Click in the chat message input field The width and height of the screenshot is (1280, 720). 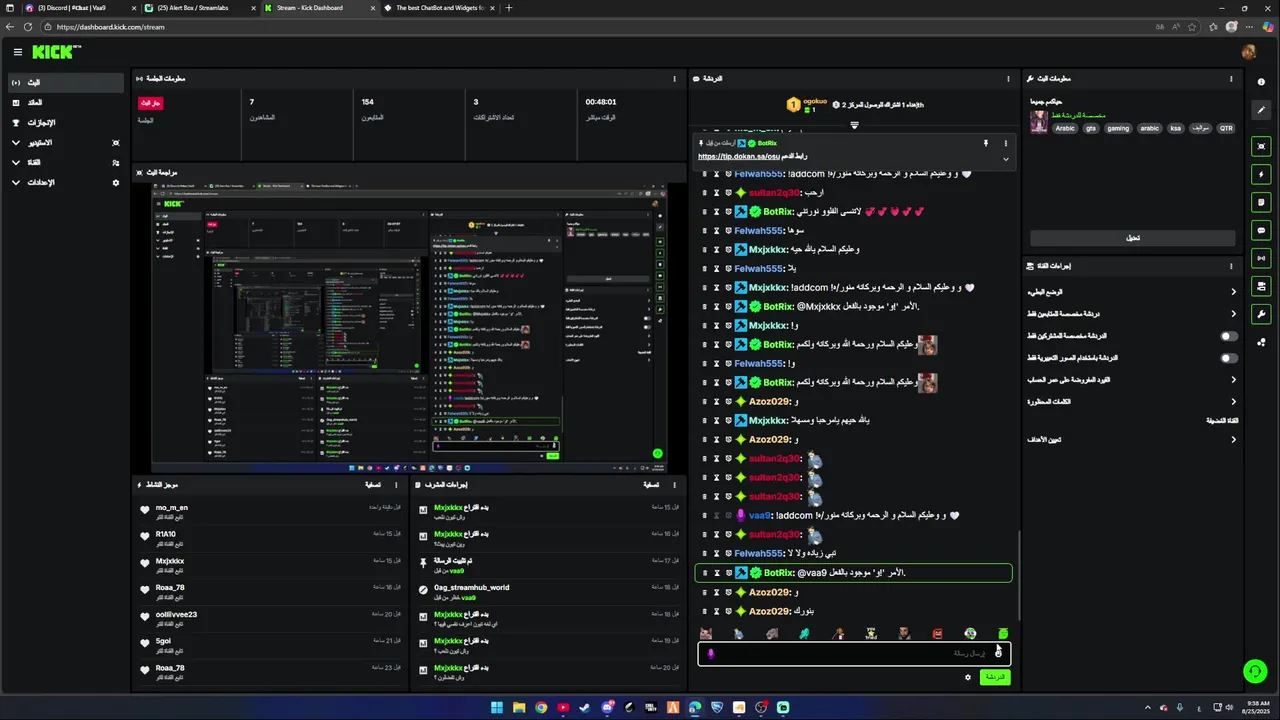pyautogui.click(x=854, y=654)
